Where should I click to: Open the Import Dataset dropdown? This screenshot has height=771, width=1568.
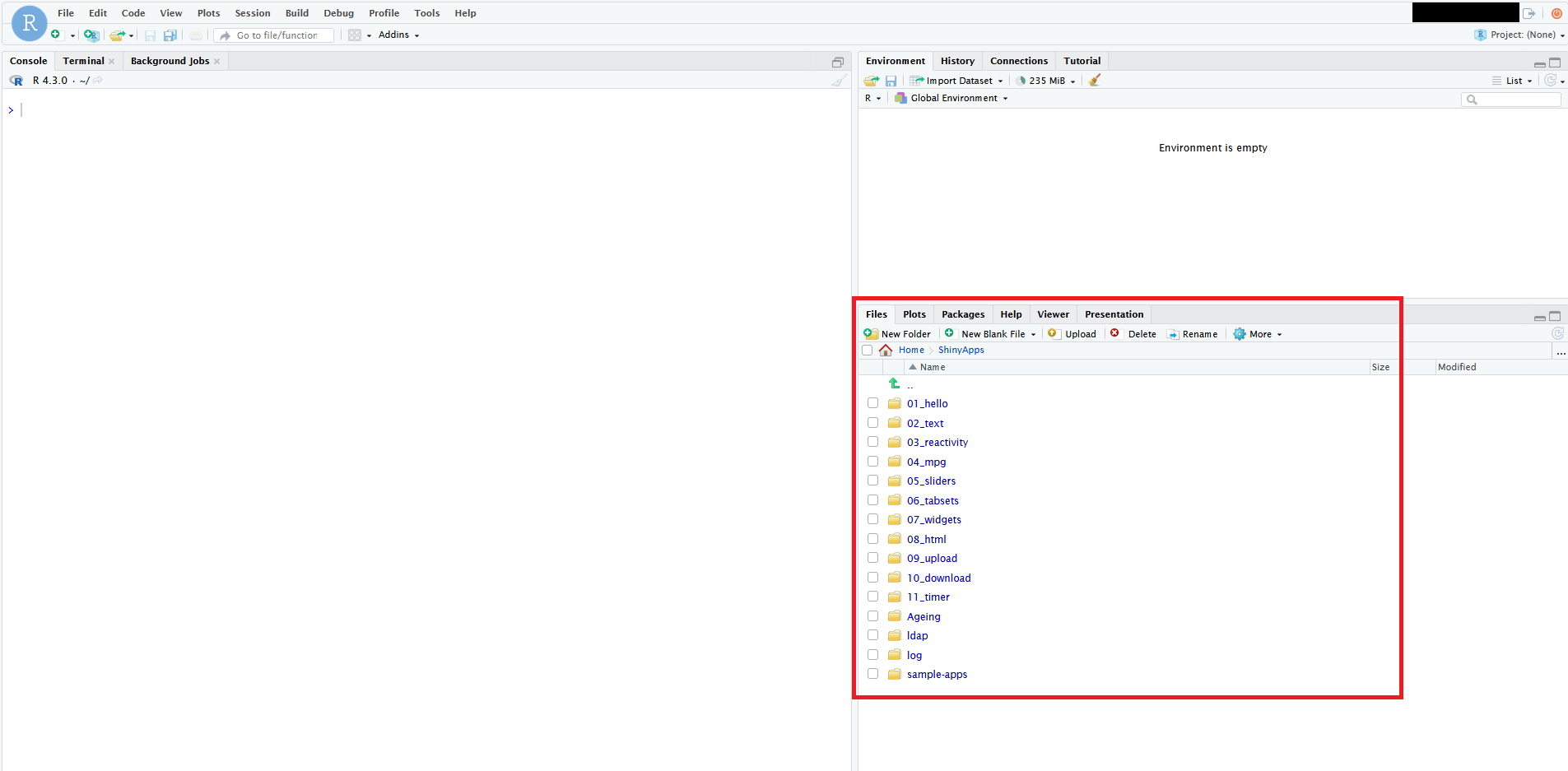click(x=958, y=81)
